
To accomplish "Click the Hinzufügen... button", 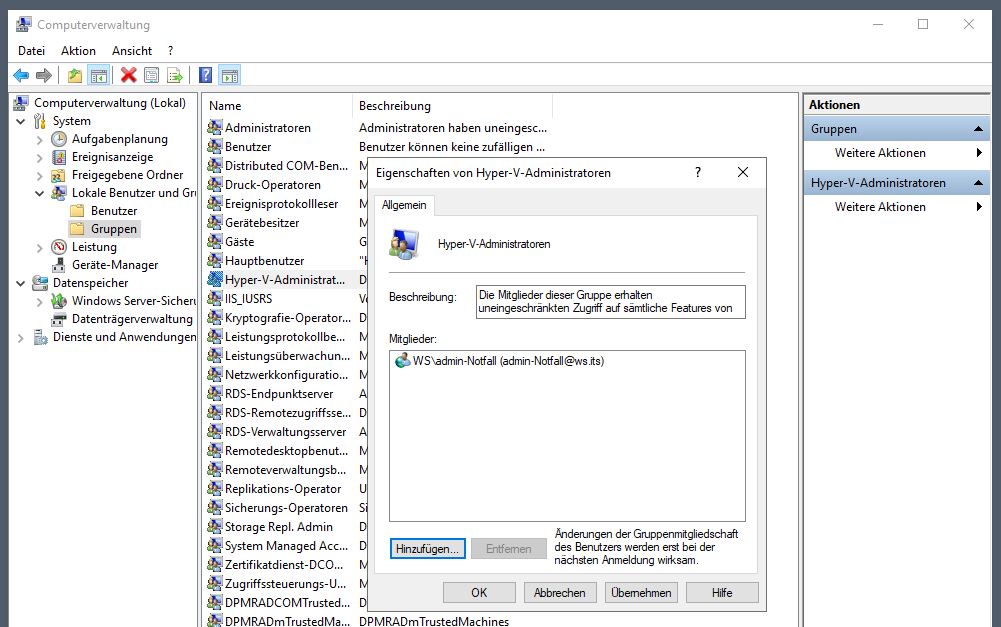I will click(427, 548).
